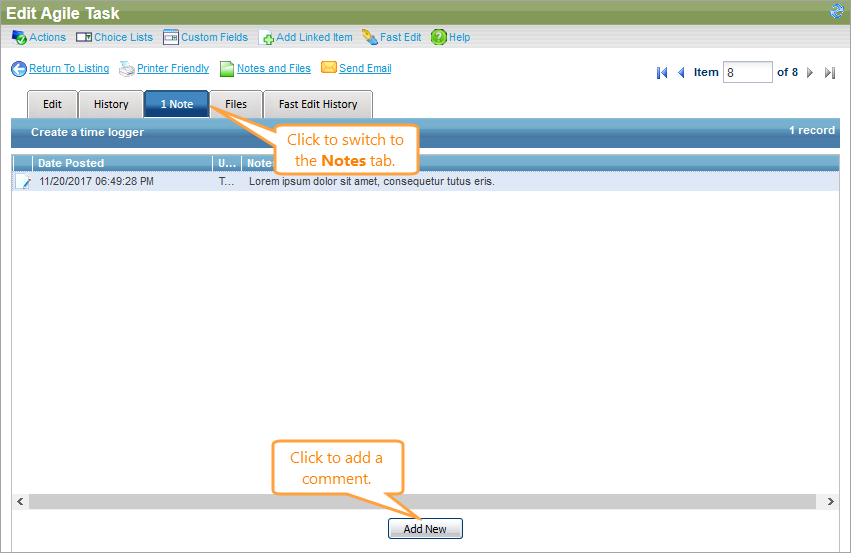Go to first item arrow

click(x=662, y=73)
